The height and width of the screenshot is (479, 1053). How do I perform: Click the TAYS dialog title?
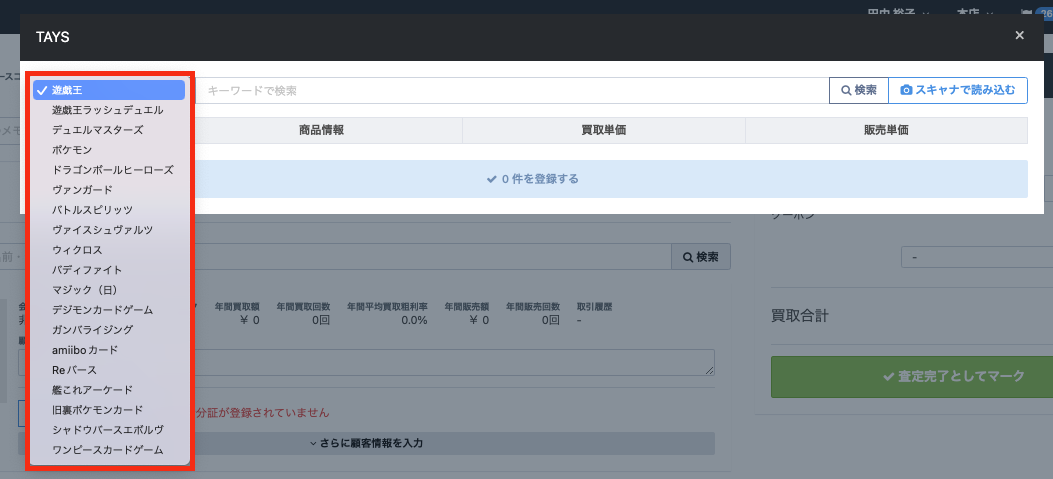(x=53, y=38)
